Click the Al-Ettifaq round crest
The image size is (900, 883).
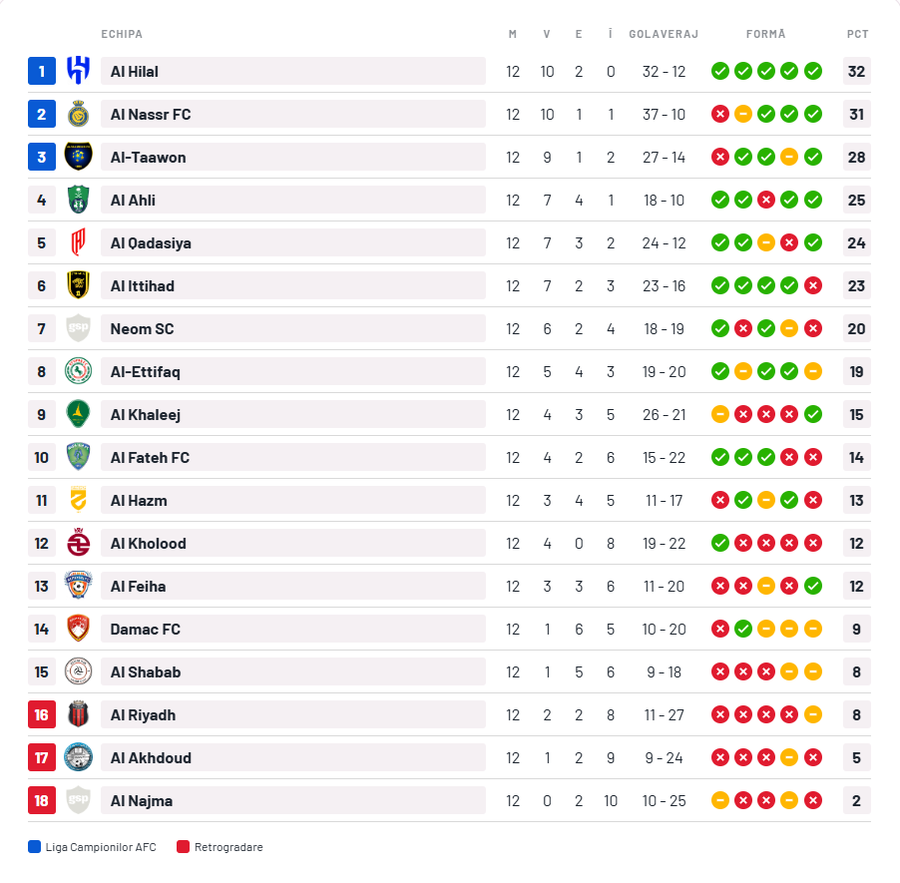point(78,372)
